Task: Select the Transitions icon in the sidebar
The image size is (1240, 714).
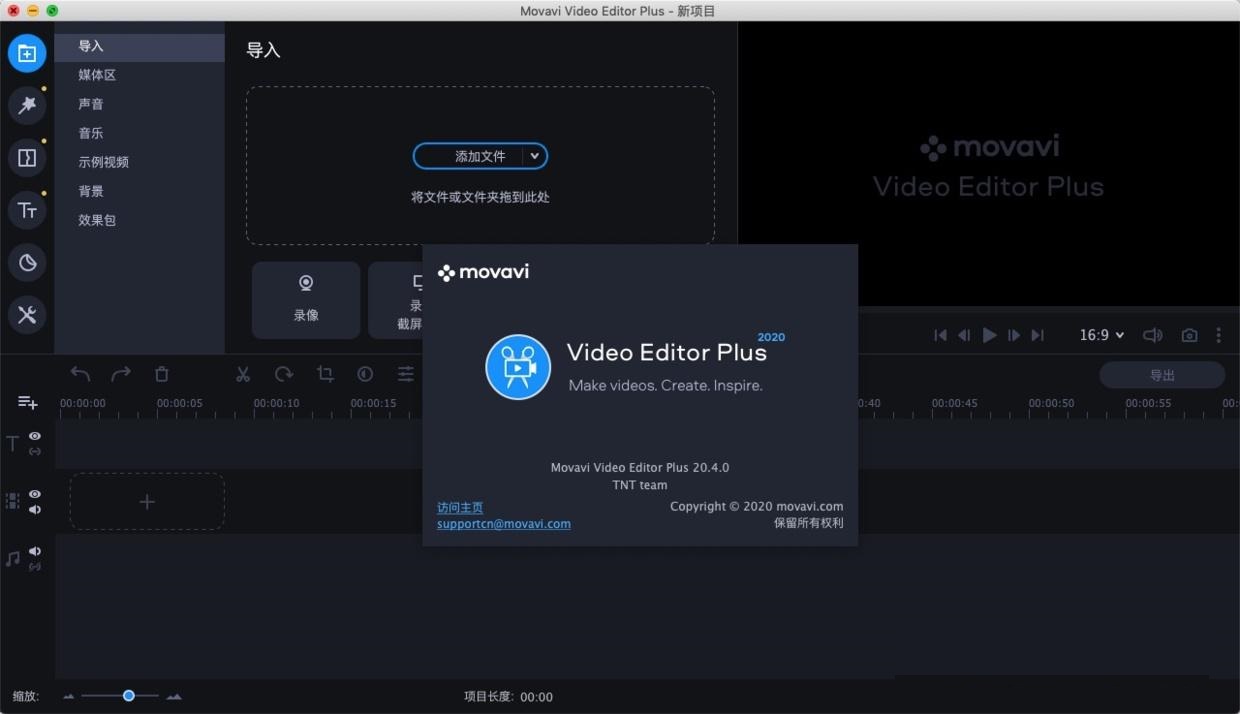Action: point(27,157)
